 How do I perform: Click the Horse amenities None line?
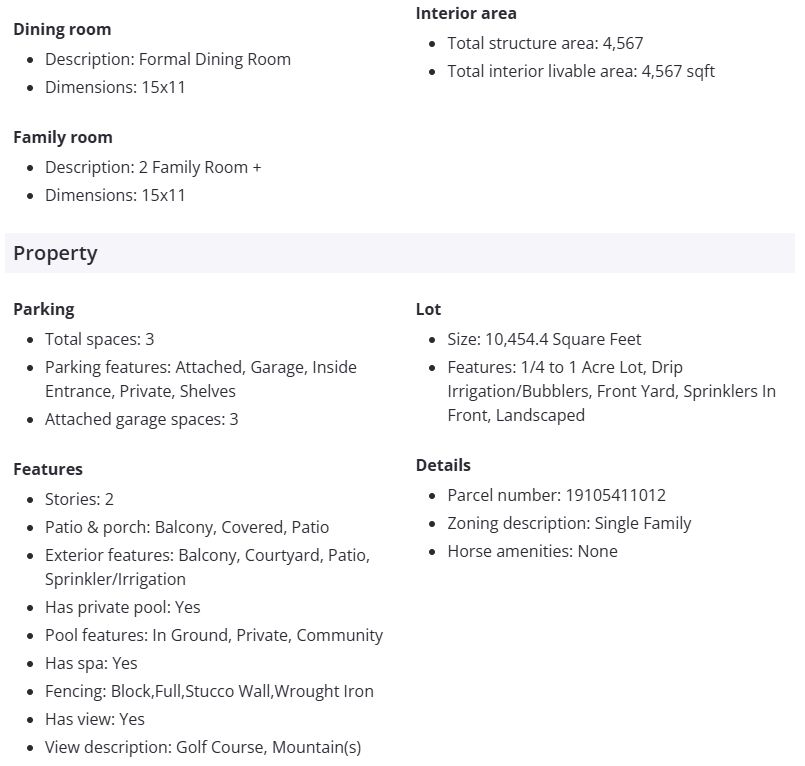[532, 551]
